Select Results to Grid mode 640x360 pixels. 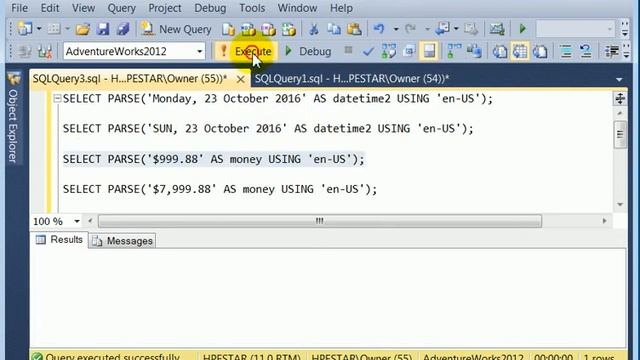[x=520, y=51]
